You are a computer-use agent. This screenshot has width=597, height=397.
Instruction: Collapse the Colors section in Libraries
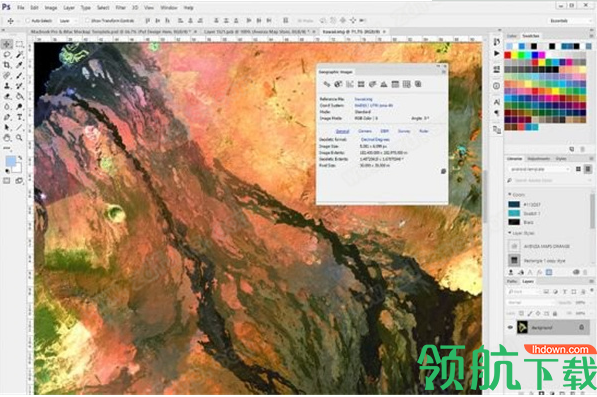pos(510,195)
